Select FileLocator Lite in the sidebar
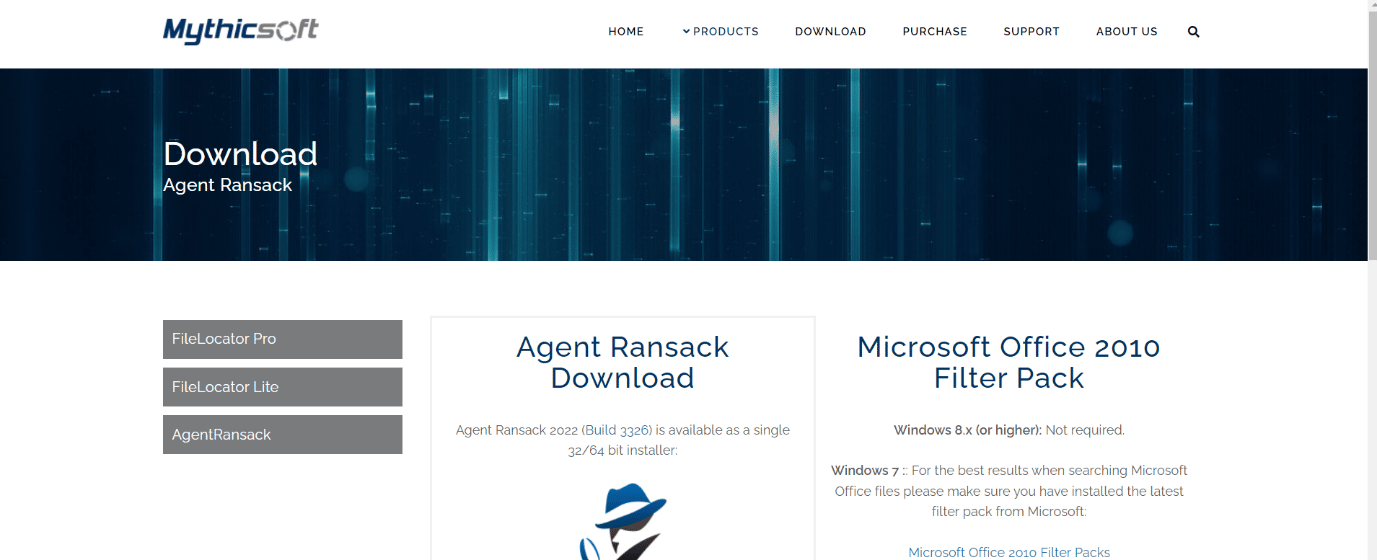This screenshot has width=1377, height=560. (282, 387)
